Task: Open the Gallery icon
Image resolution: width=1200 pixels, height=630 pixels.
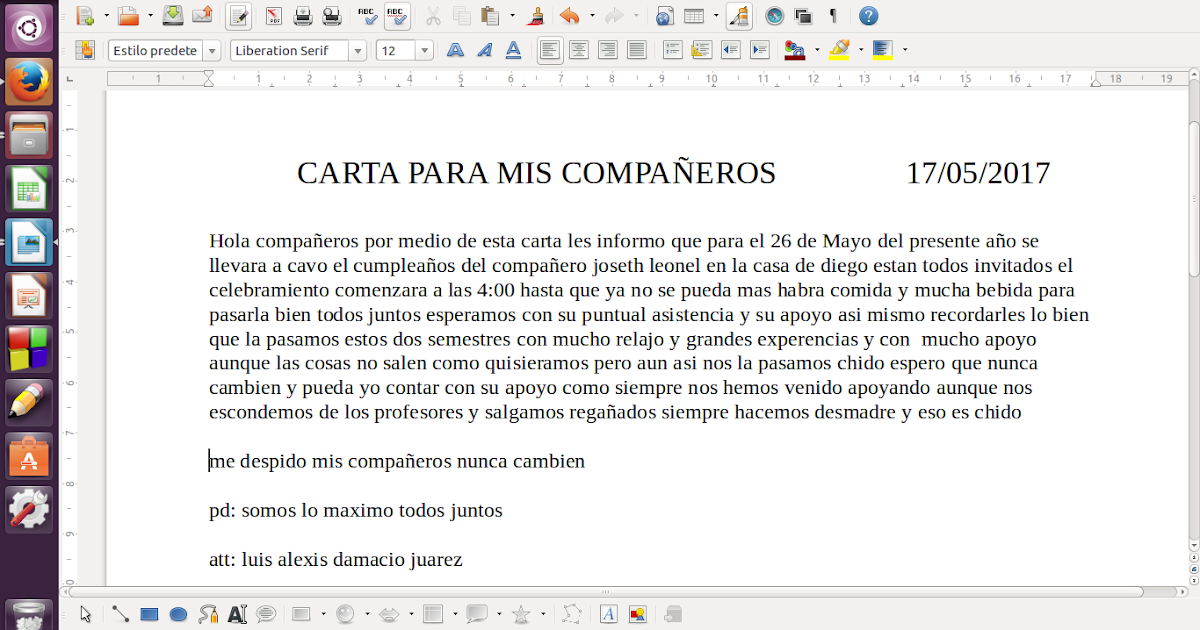Action: (803, 15)
